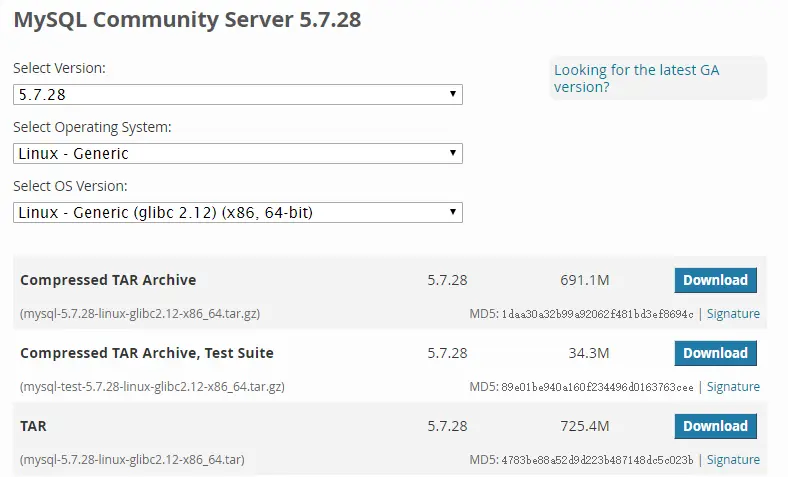Click the MD5 hash 4783be88a52d9d223b487148dc5c023b
Viewport: 788px width, 477px height.
(597, 460)
